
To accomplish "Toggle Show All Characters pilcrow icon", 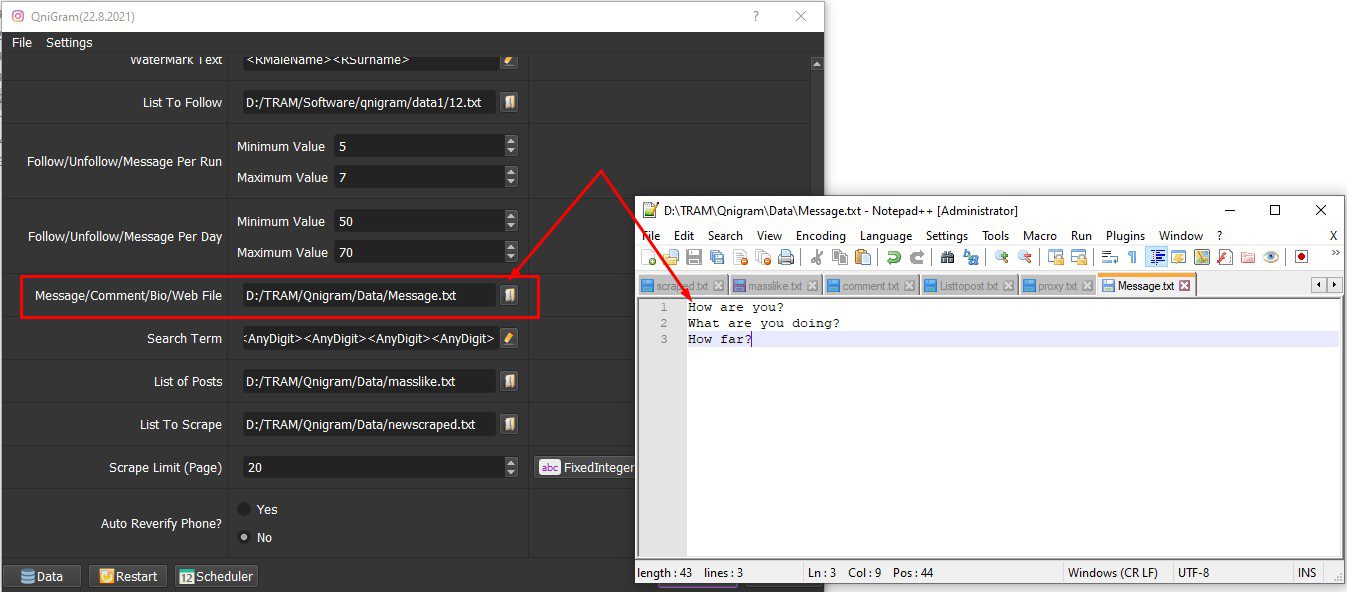I will coord(1132,257).
